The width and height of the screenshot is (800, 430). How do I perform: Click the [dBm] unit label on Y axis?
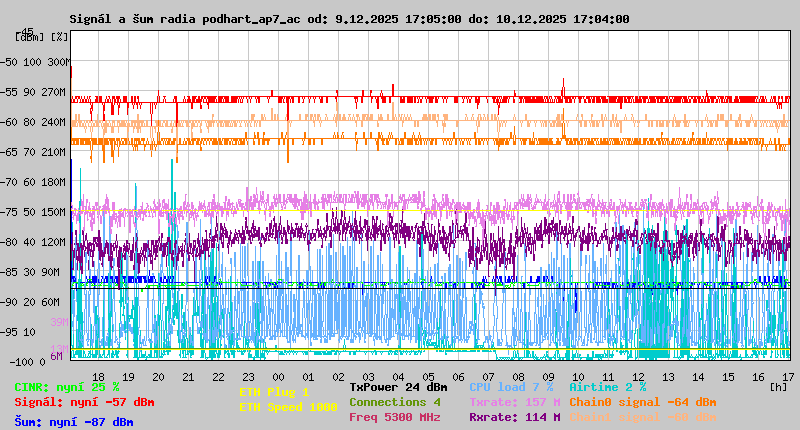[30, 37]
